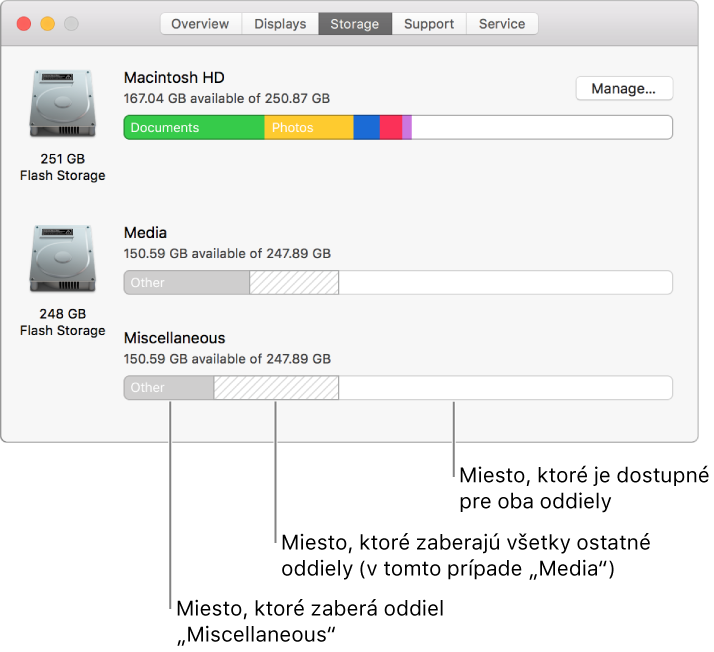This screenshot has width=714, height=652.
Task: Click the Media volume name
Action: click(145, 233)
